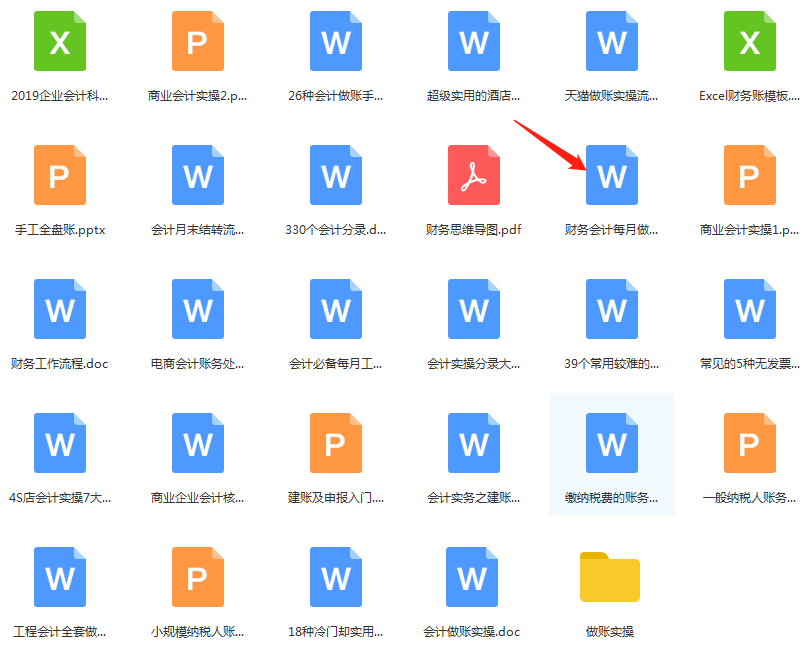The image size is (812, 657).
Task: Select the 超级实用的酒店 Word document
Action: (x=473, y=42)
